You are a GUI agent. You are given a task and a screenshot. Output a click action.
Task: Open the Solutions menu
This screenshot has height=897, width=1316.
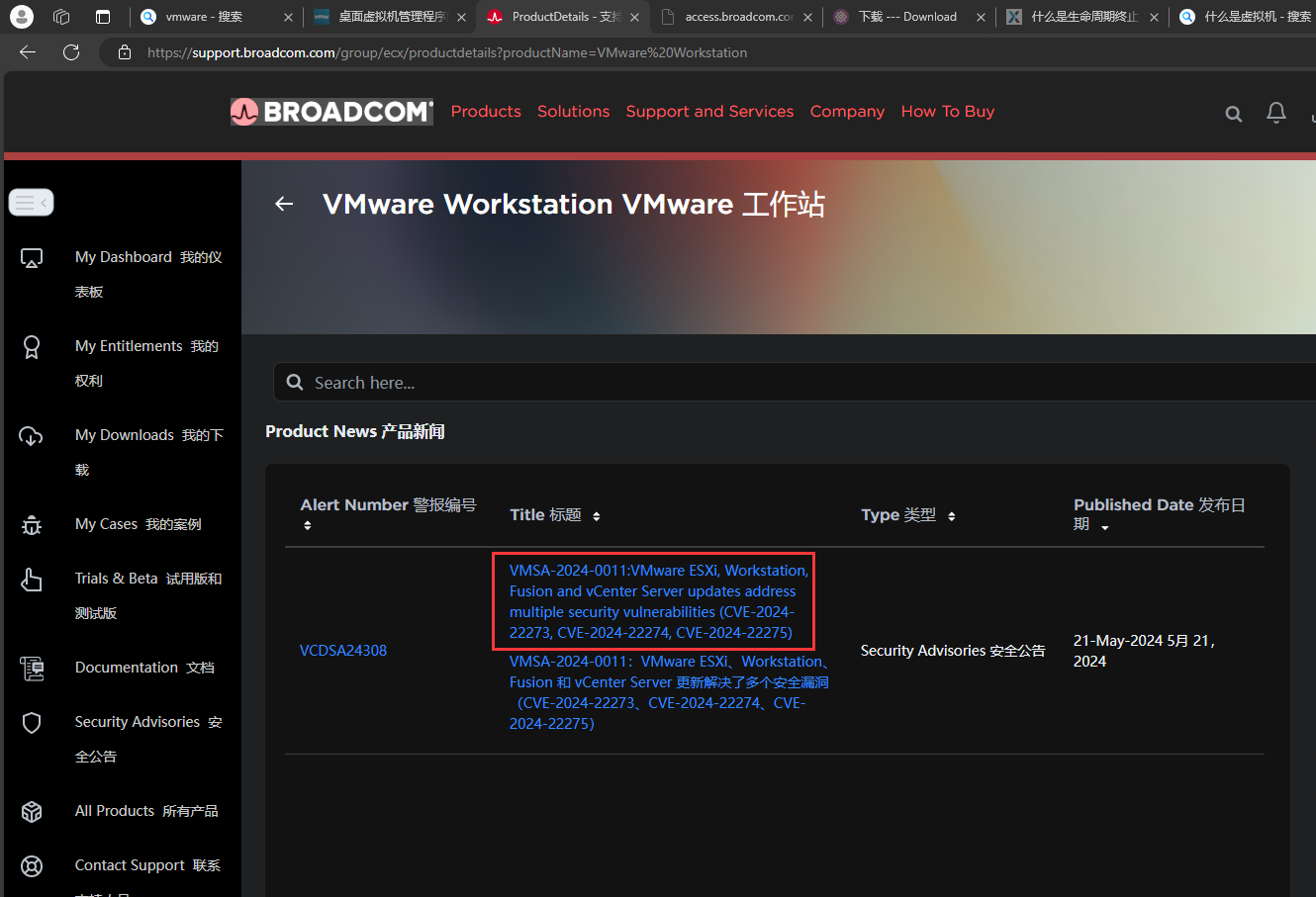click(573, 112)
